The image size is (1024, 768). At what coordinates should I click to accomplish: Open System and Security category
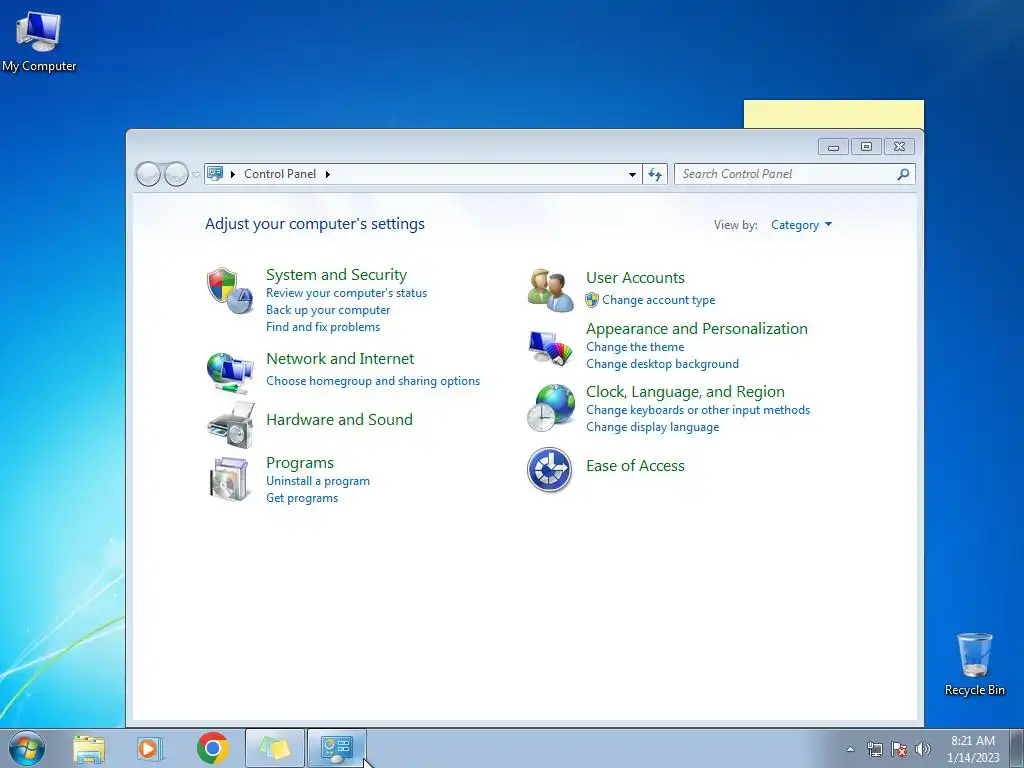(336, 274)
